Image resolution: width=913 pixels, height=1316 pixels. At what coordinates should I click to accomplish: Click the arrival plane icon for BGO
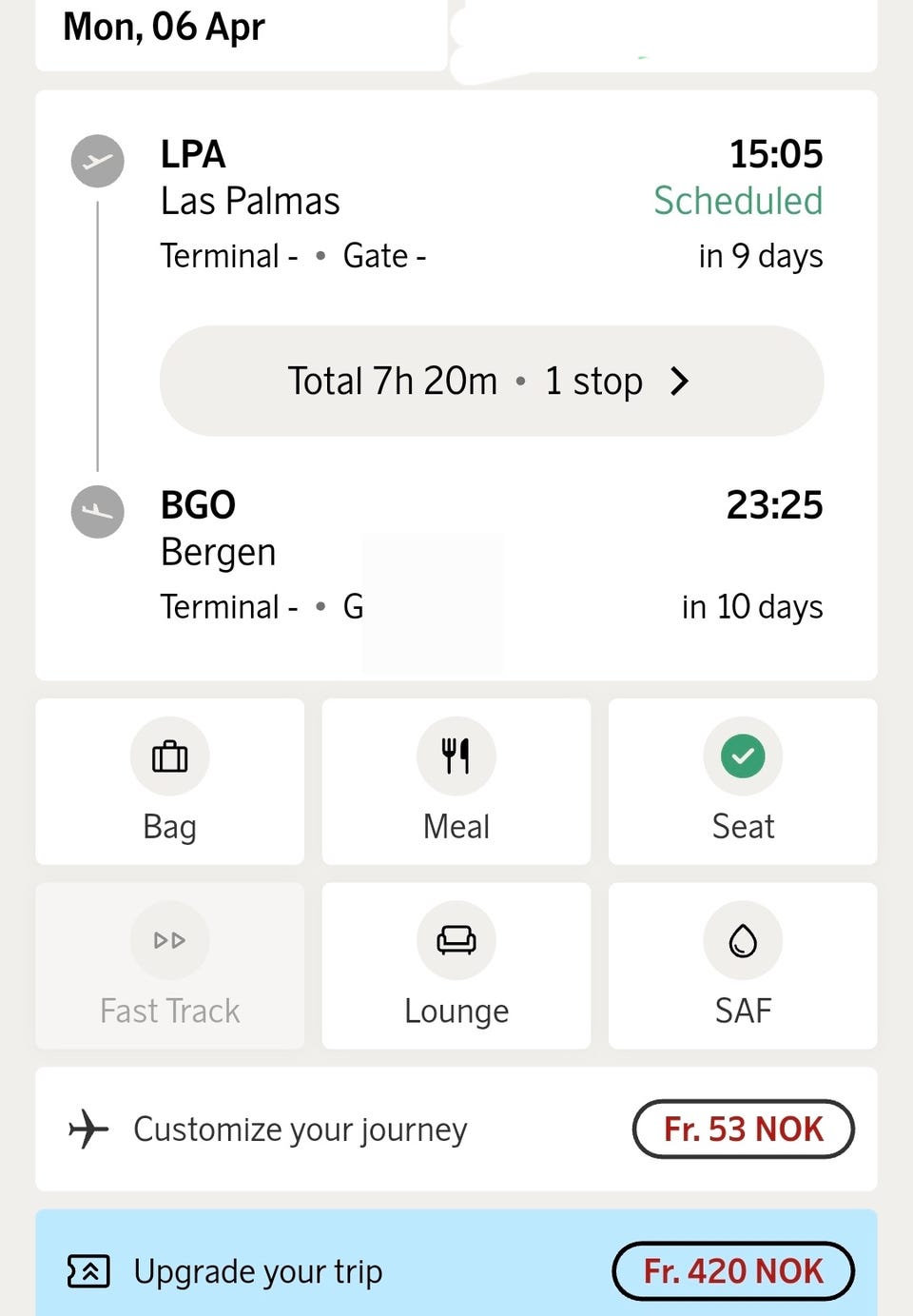(98, 512)
